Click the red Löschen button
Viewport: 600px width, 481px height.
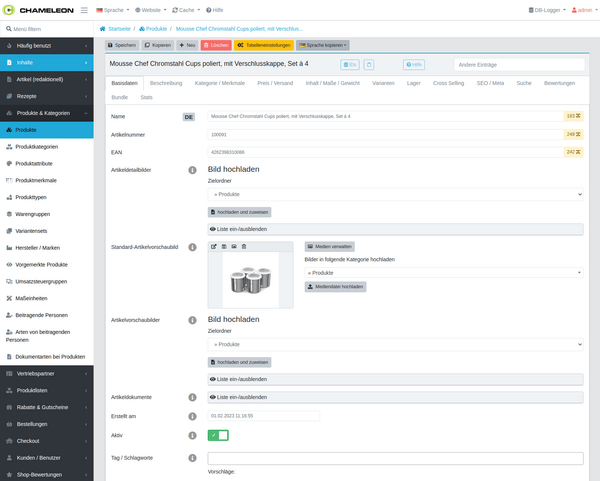coord(216,45)
